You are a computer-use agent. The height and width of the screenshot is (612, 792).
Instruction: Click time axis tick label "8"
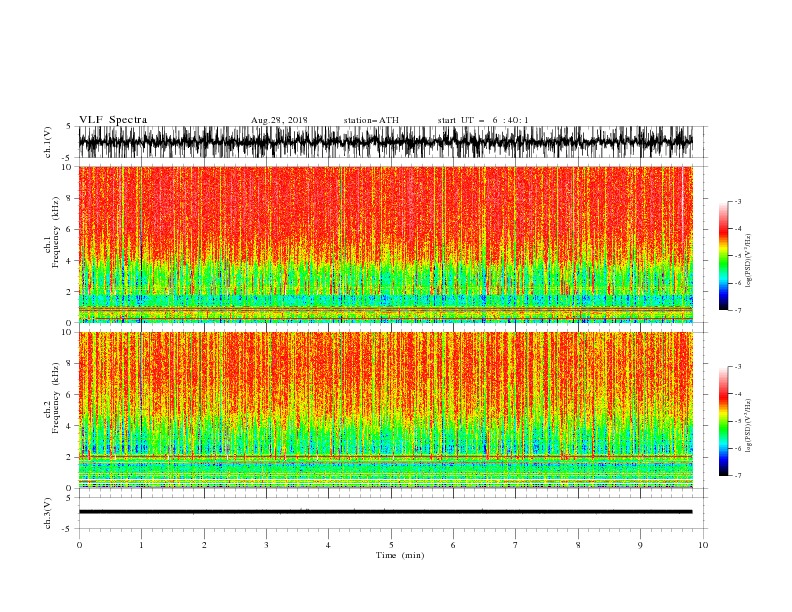coord(578,545)
